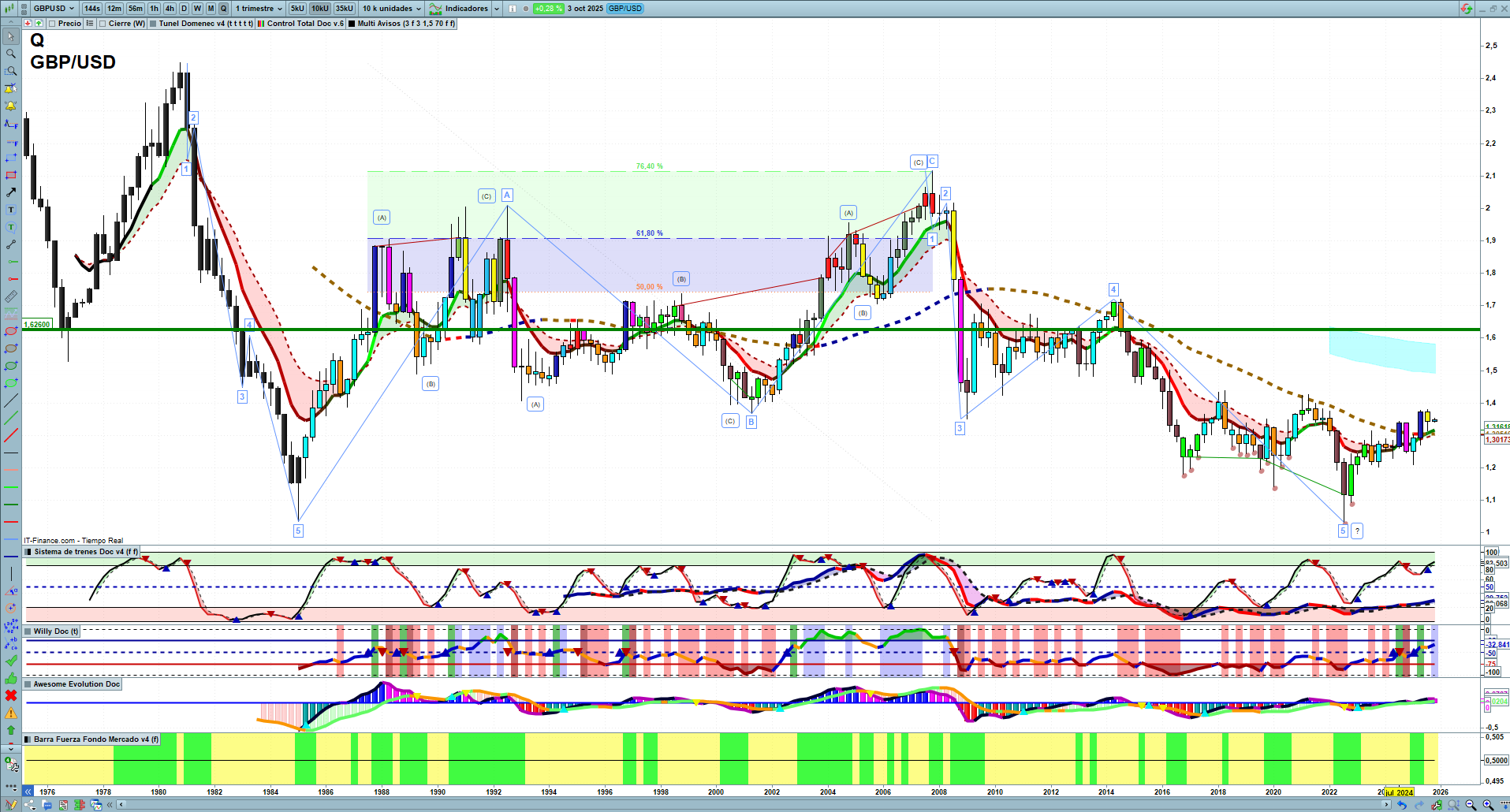
Task: Select the green checkmark tool
Action: point(11,661)
